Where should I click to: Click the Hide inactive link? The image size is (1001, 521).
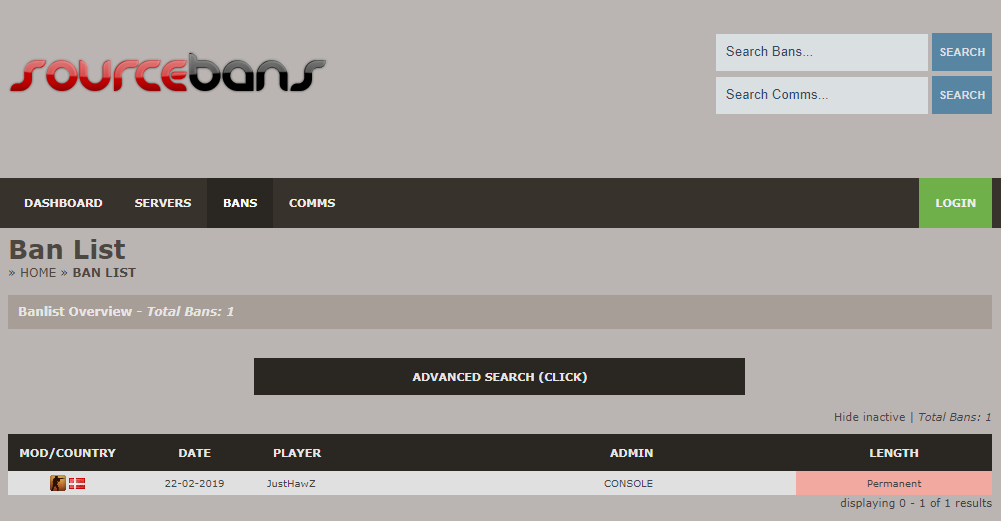(x=869, y=417)
